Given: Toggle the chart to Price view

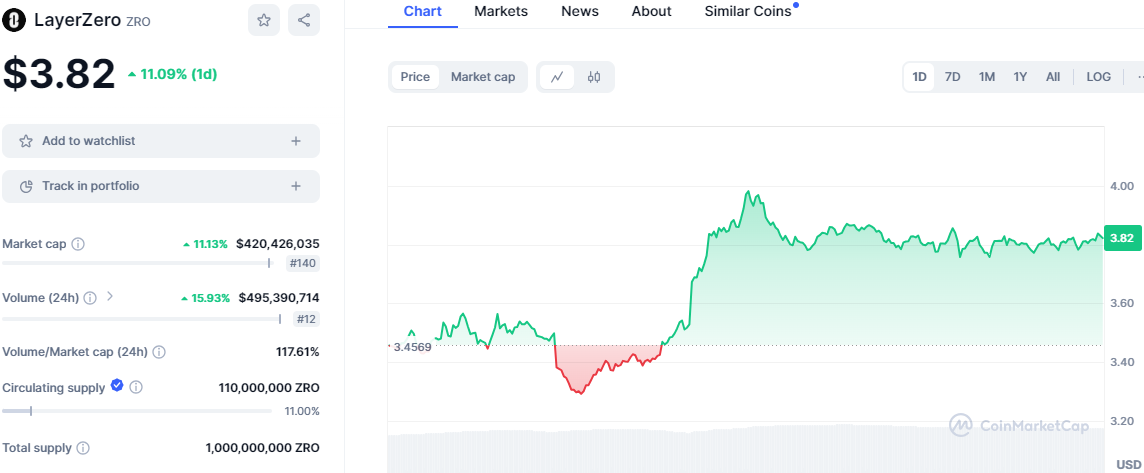Looking at the screenshot, I should tap(415, 77).
